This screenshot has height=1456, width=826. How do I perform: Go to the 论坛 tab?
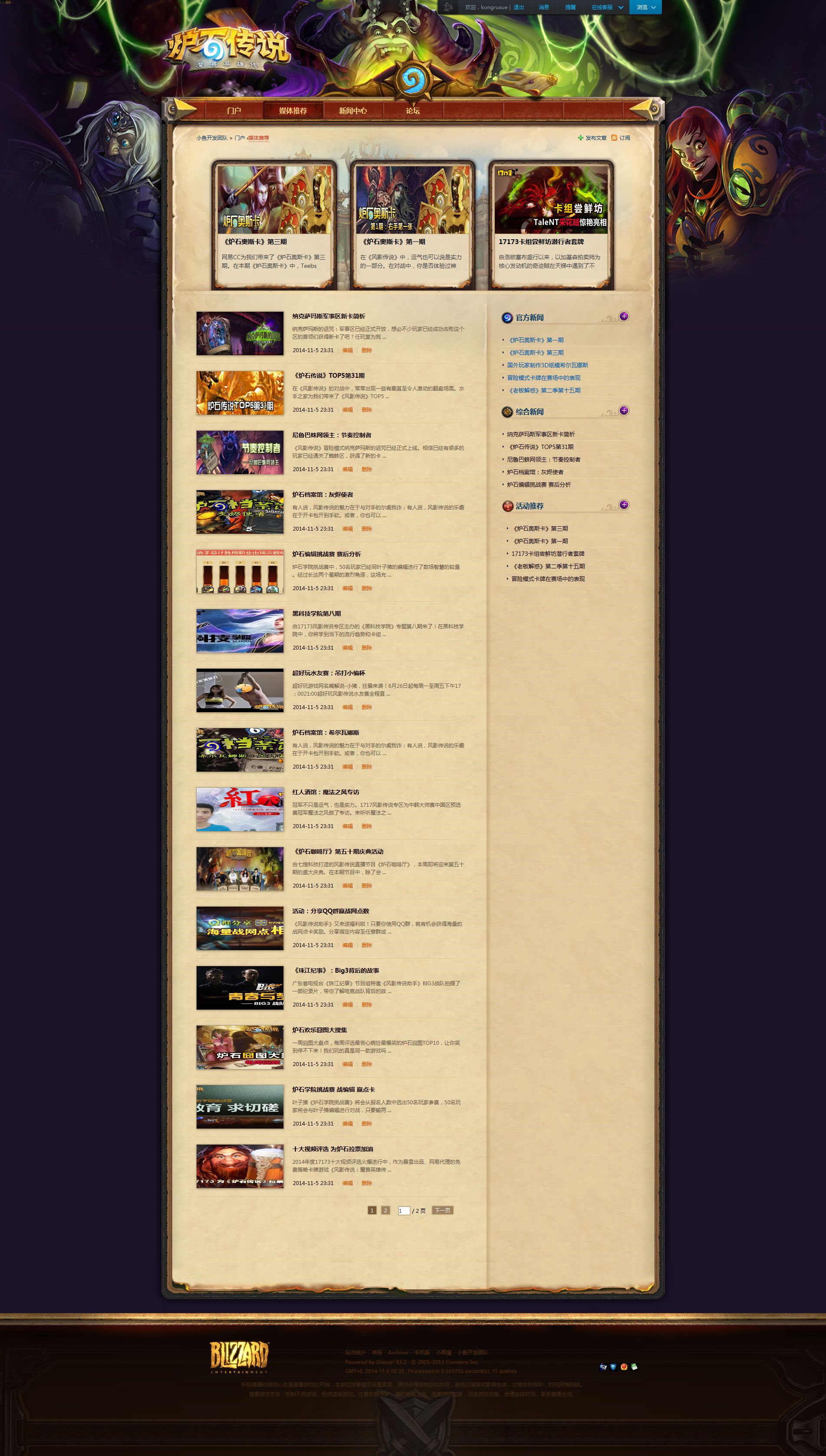coord(412,111)
